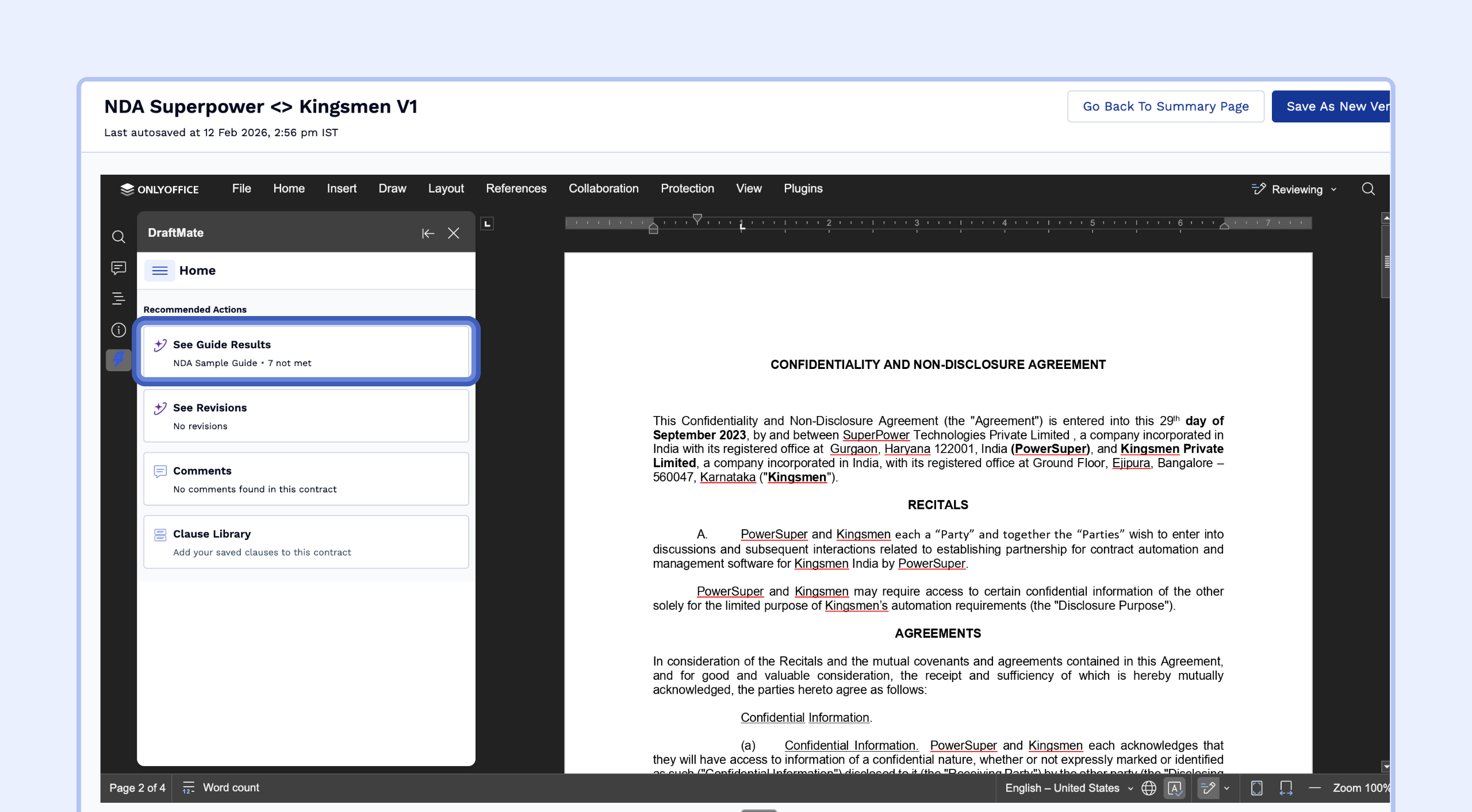Click the document info sidebar icon
The image size is (1472, 812).
[x=118, y=330]
